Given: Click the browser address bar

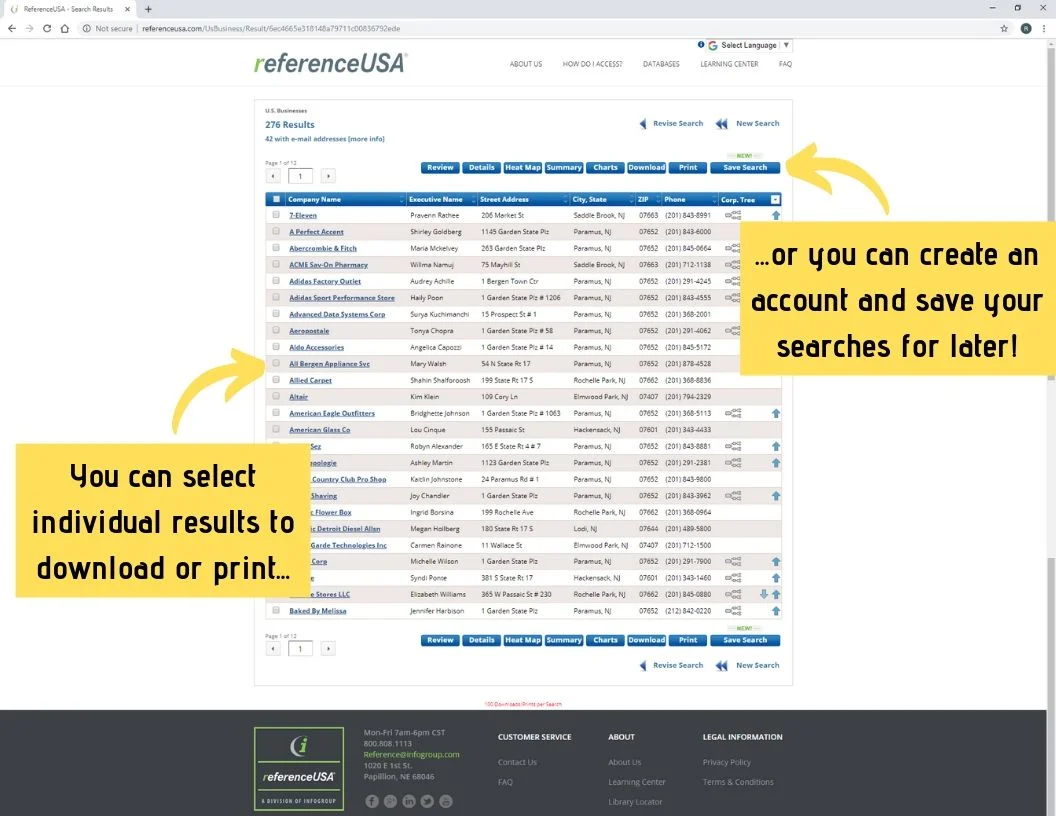Looking at the screenshot, I should [539, 28].
